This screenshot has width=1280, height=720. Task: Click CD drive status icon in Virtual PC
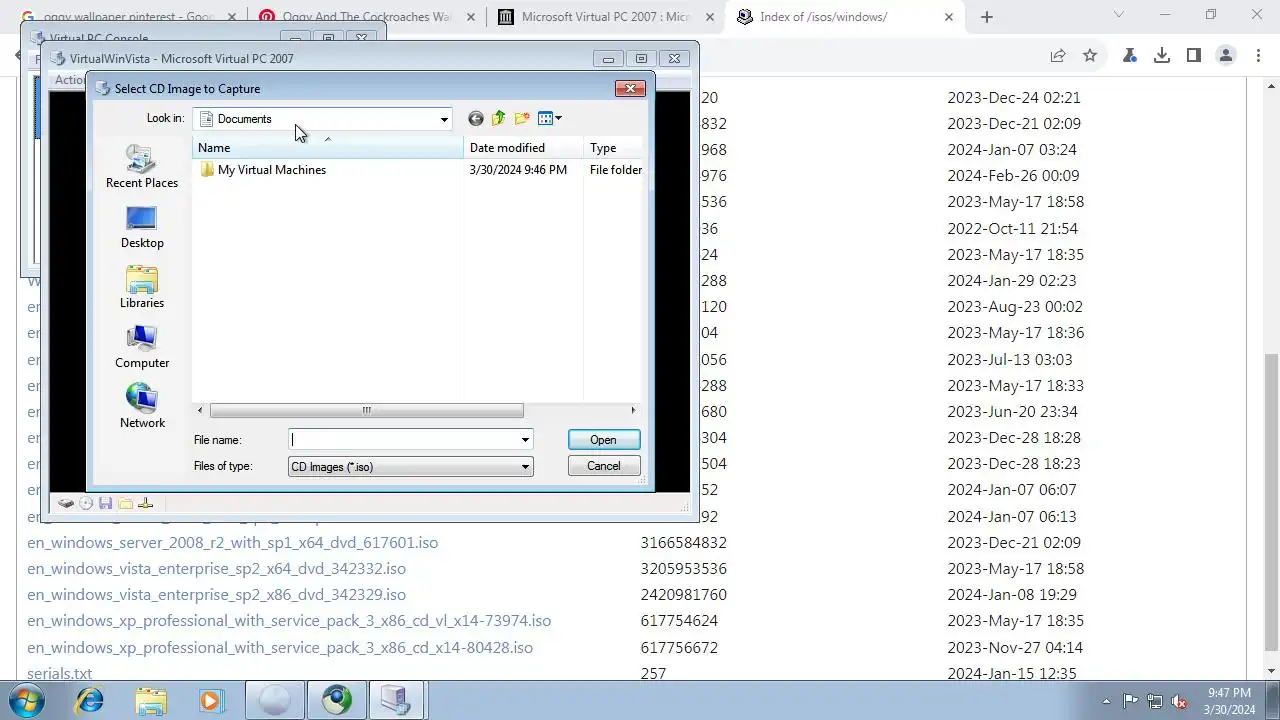point(86,504)
